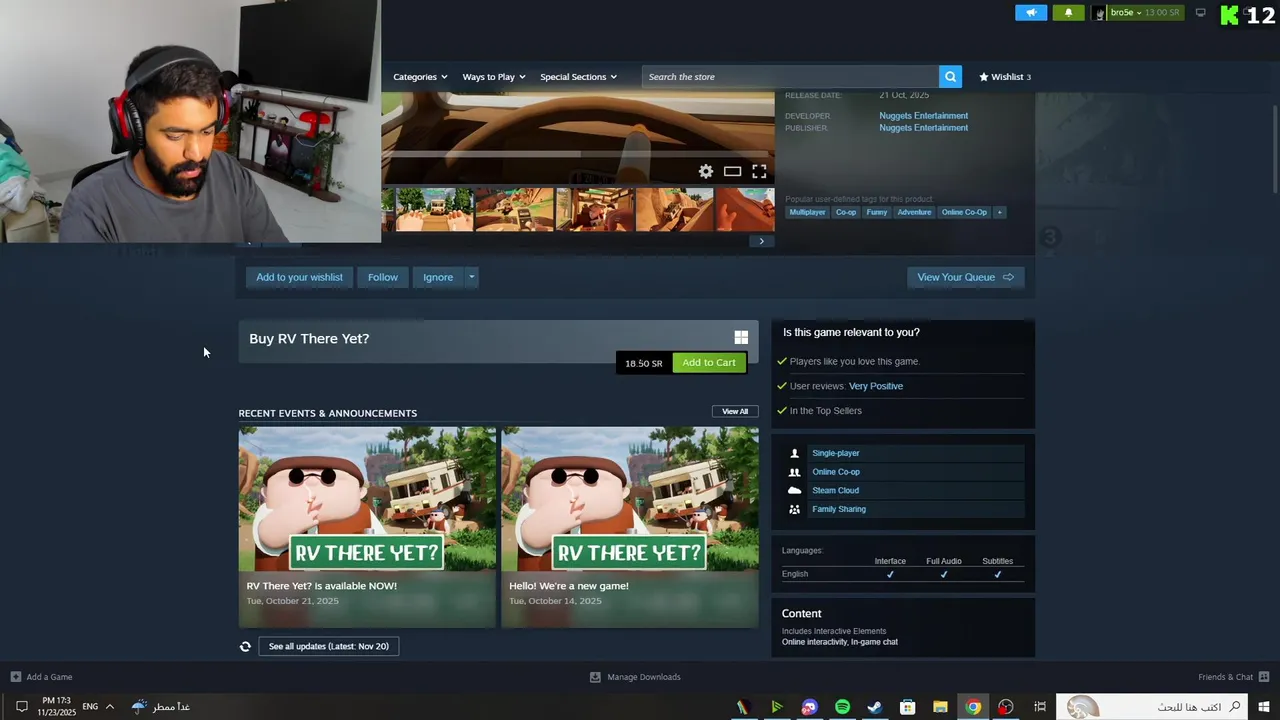Viewport: 1280px width, 720px height.
Task: Expand the Ways to Play menu
Action: [494, 77]
